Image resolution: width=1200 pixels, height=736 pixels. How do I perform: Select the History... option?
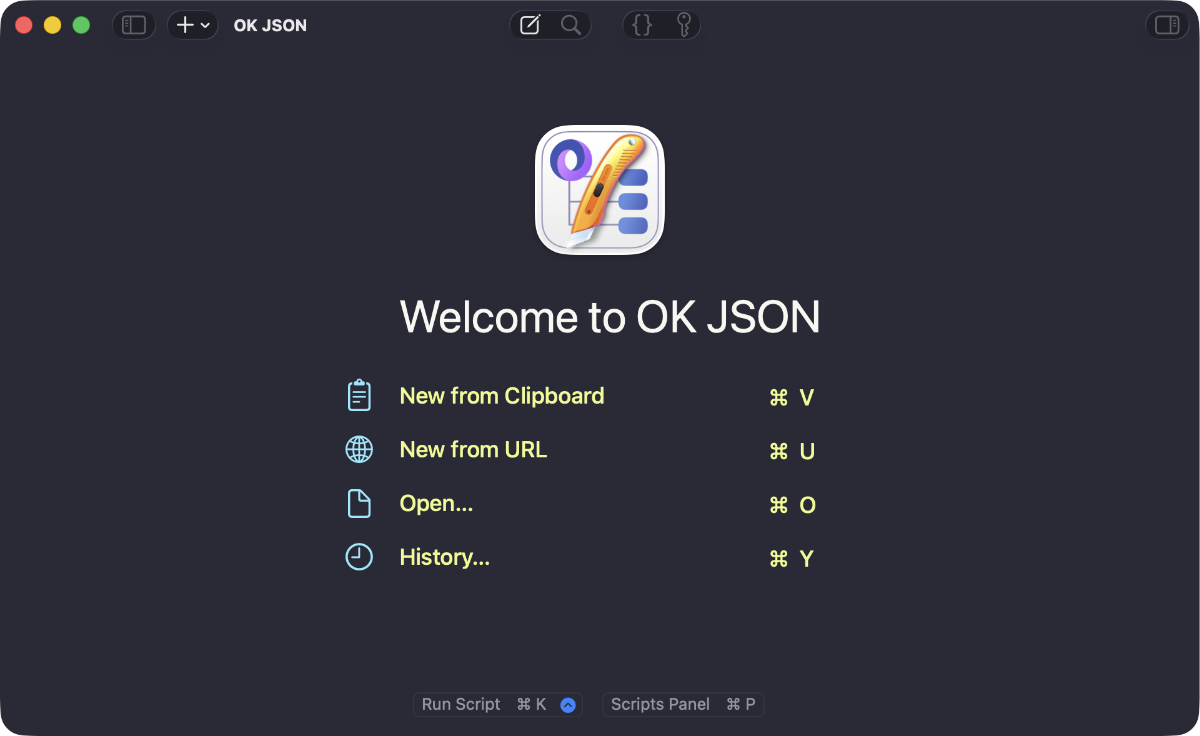coord(445,558)
